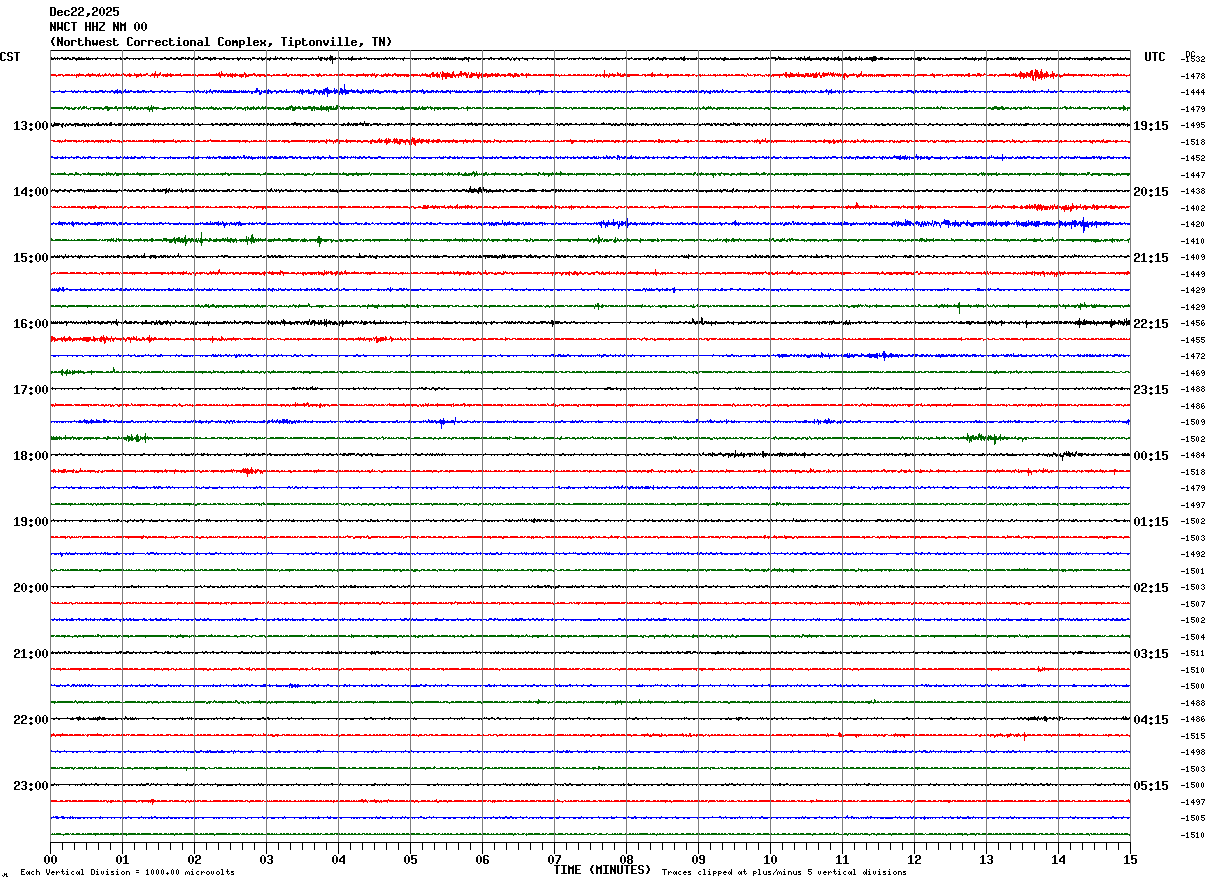The width and height of the screenshot is (1210, 886).
Task: Click the Dec22,2025 date header
Action: click(x=84, y=12)
